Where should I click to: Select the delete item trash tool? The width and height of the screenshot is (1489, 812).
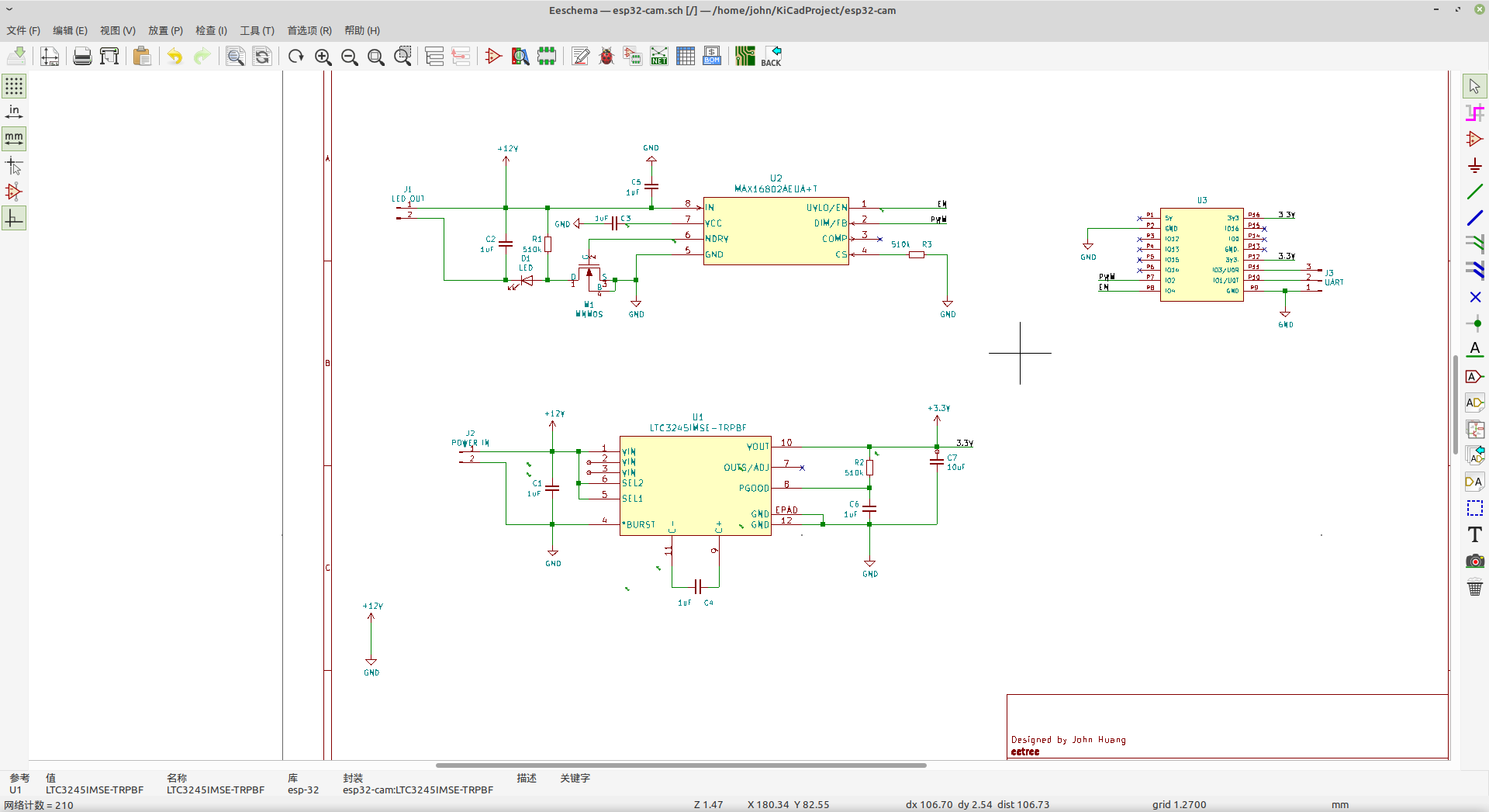(x=1474, y=587)
